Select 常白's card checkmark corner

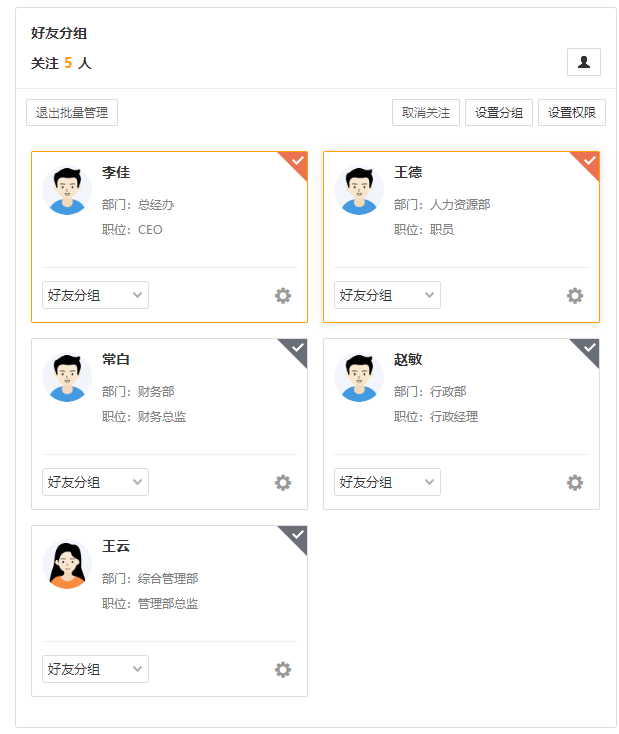[x=296, y=349]
